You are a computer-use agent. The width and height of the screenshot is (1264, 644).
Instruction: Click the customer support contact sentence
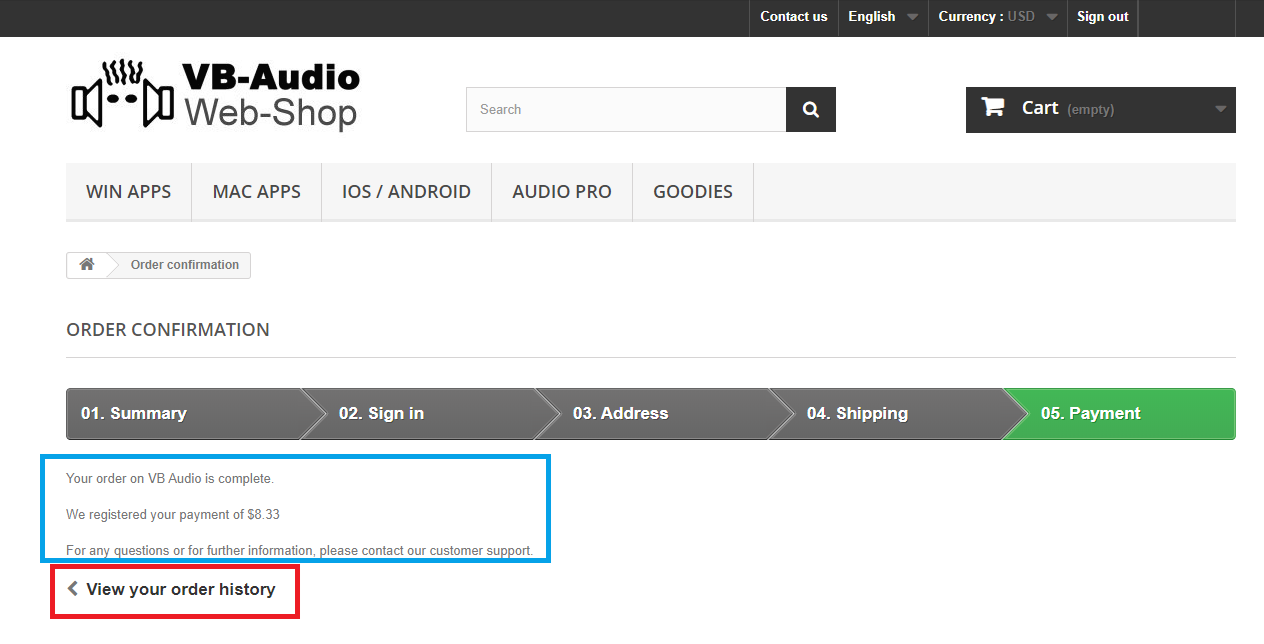click(300, 551)
